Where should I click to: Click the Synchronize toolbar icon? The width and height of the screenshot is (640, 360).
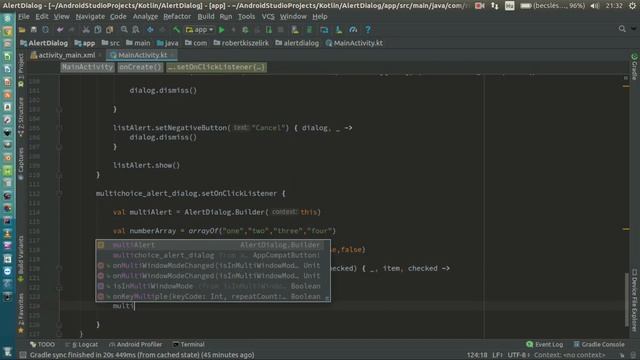45,30
